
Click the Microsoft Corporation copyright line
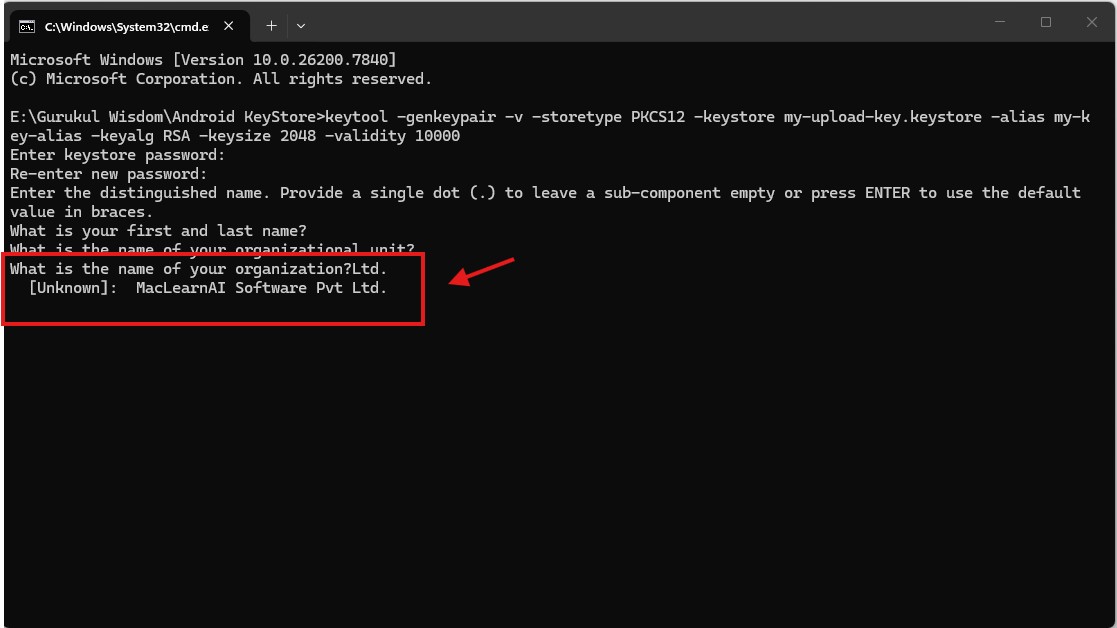click(x=220, y=79)
